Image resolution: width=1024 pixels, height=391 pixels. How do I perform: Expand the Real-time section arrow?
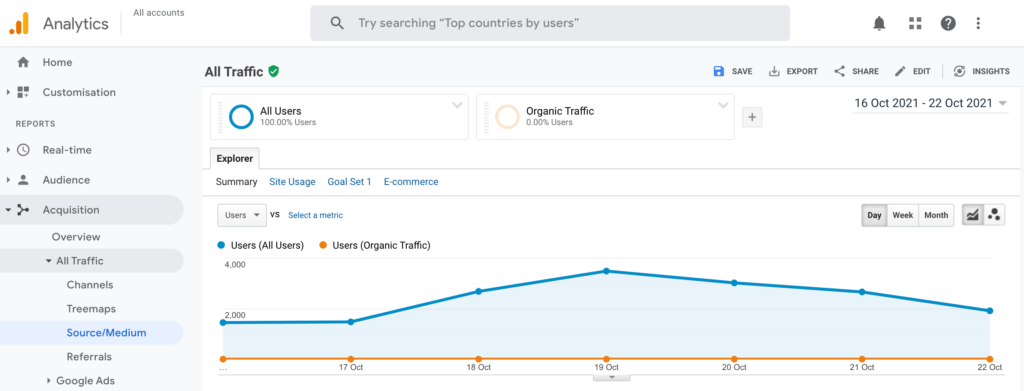click(x=8, y=150)
